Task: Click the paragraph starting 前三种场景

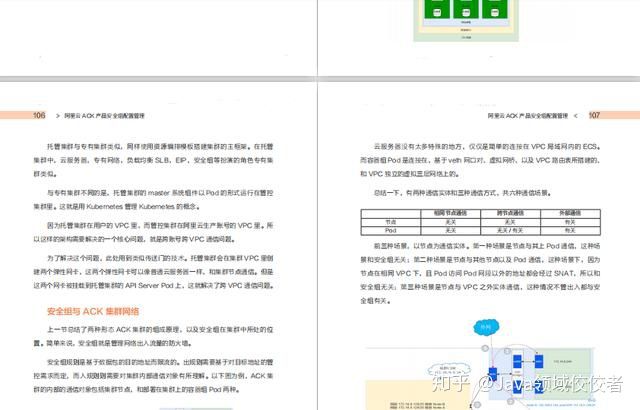Action: [x=480, y=273]
